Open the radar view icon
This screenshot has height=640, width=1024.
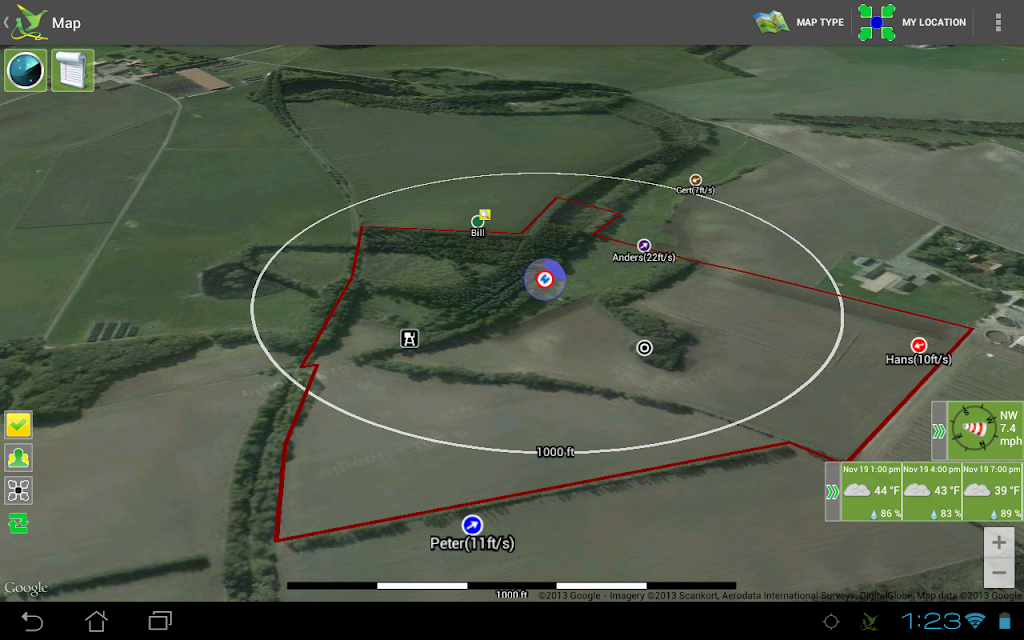[x=25, y=70]
